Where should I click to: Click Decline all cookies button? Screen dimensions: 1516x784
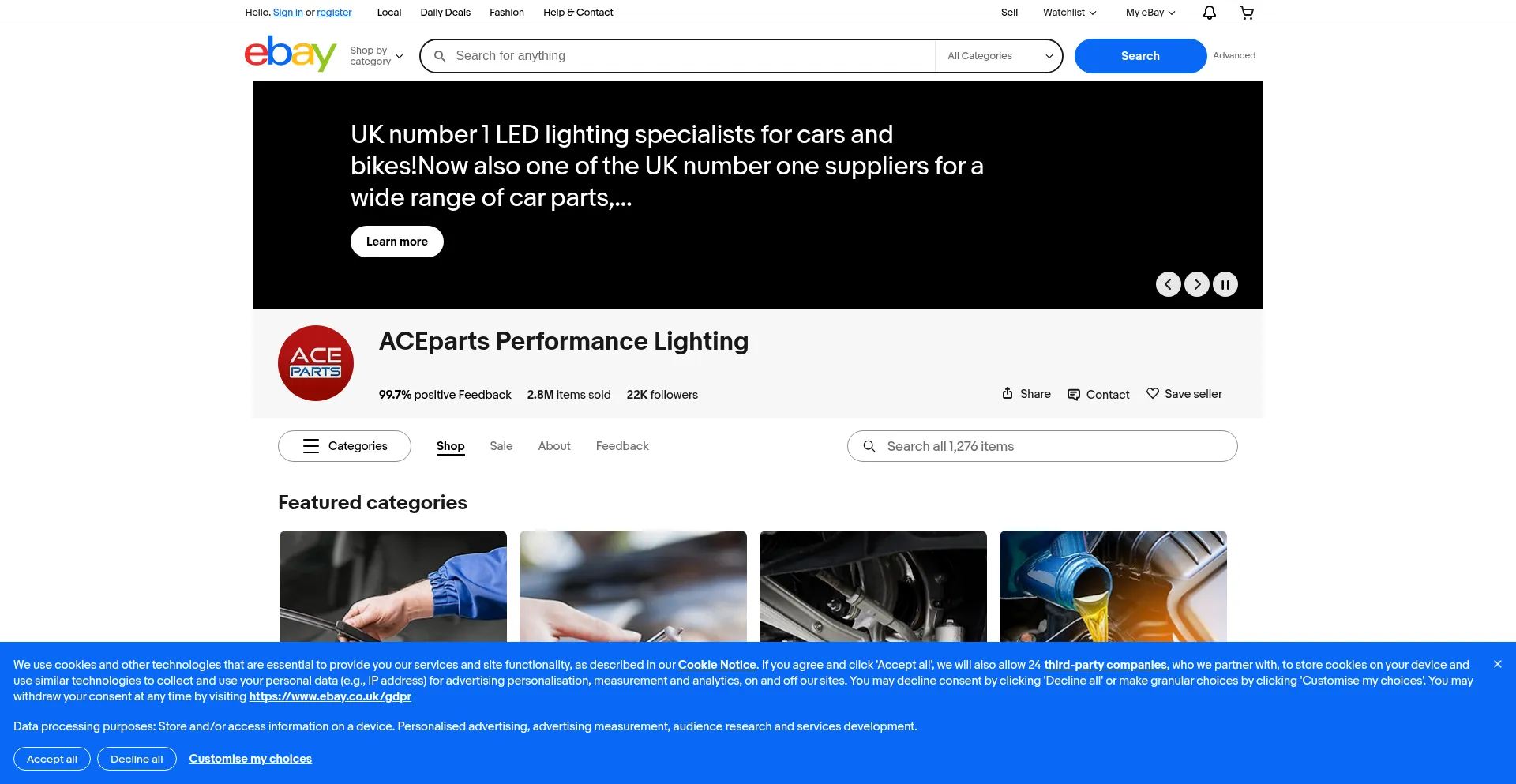click(x=137, y=759)
